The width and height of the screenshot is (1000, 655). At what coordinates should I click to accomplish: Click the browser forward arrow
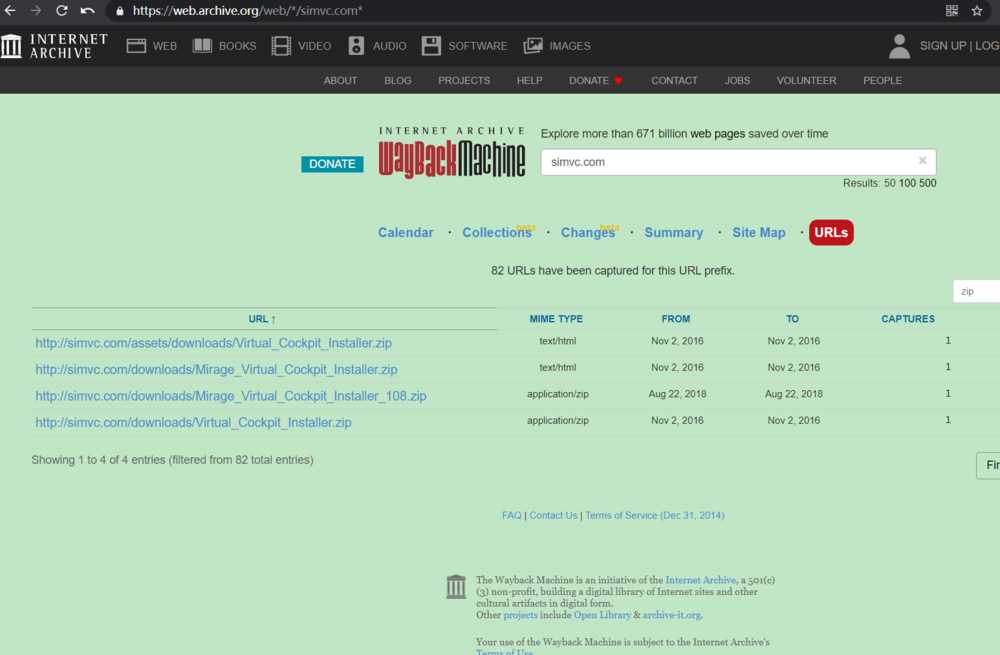coord(36,11)
